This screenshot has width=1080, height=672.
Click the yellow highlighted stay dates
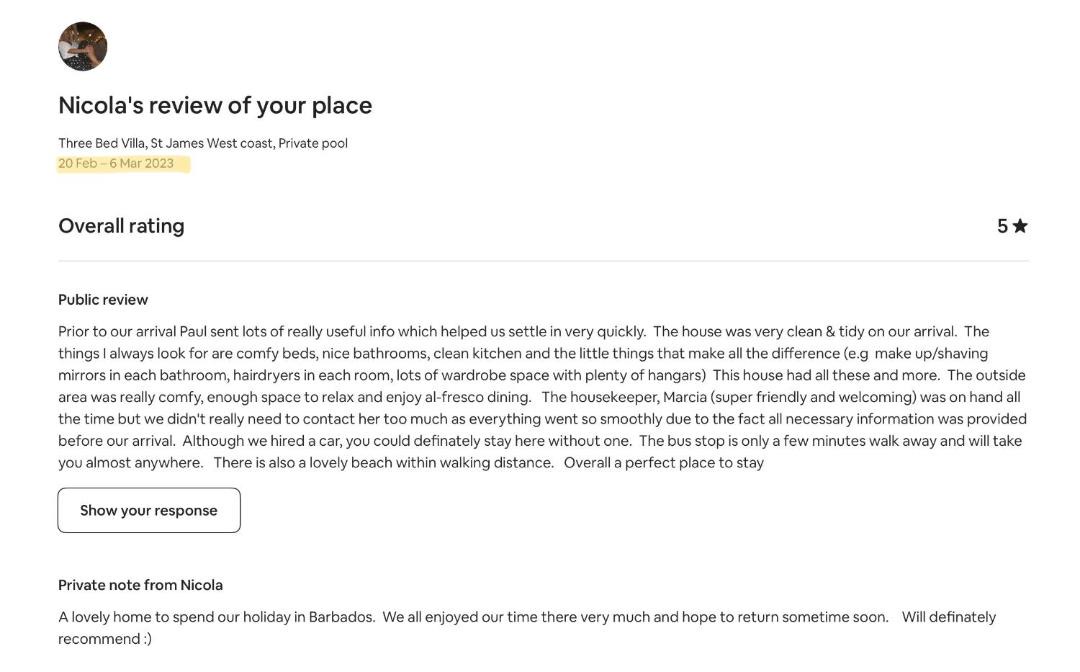(116, 164)
